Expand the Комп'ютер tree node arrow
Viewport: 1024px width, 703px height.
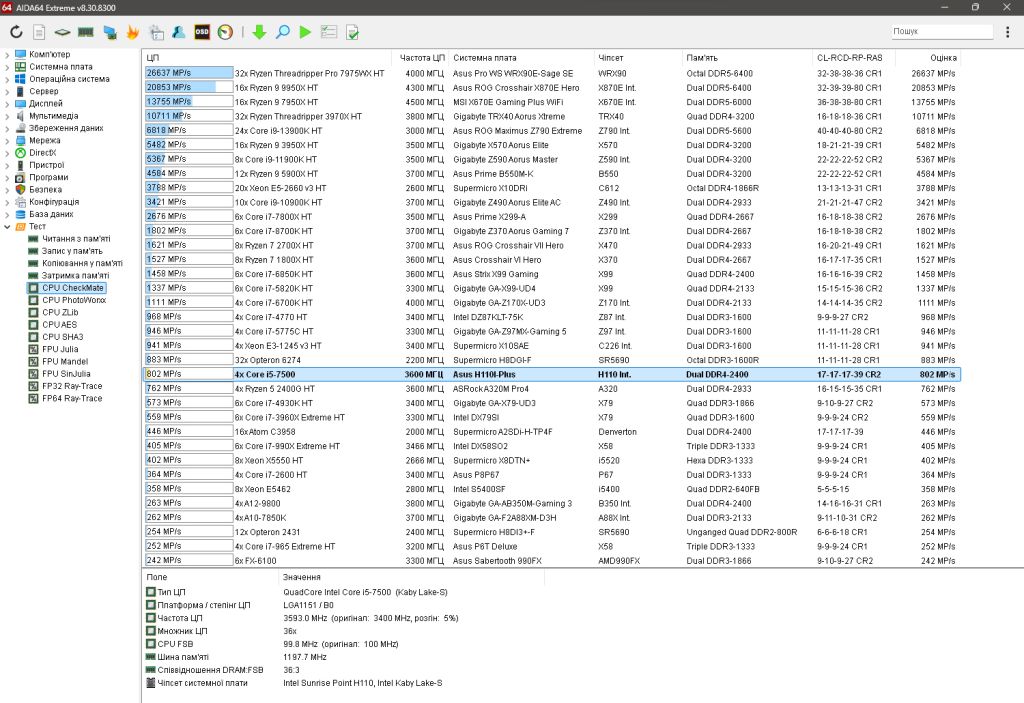point(7,55)
